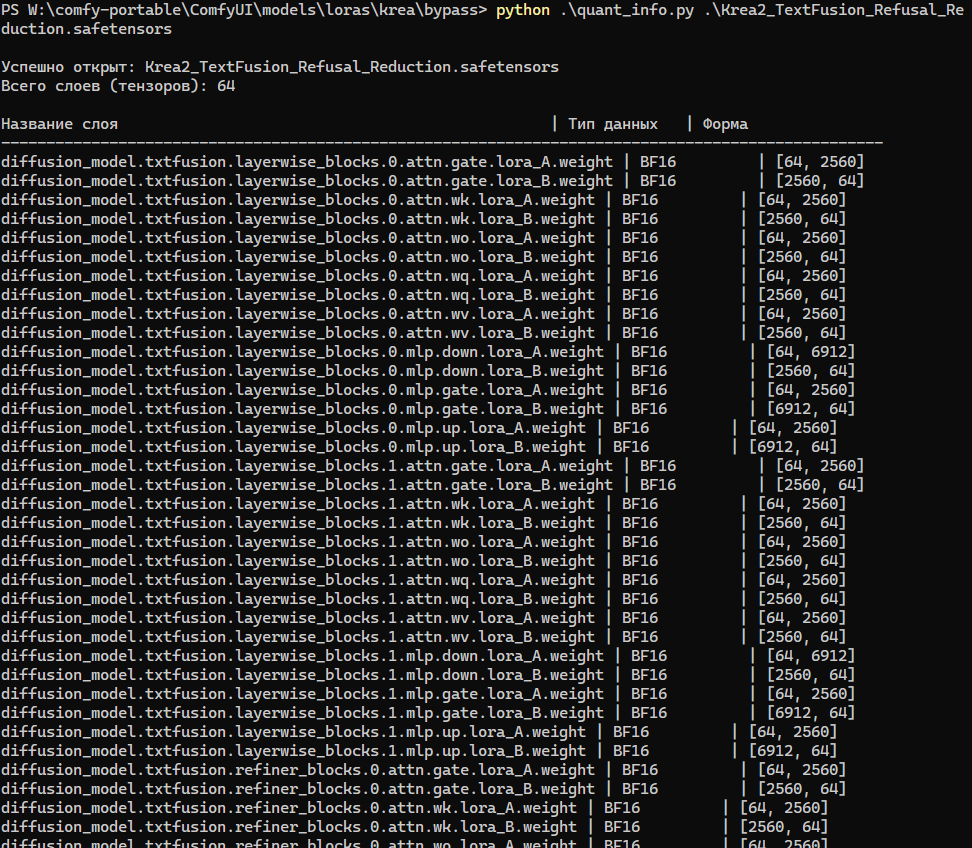Screen dimensions: 972x848
Task: Click the PS working directory path in prompt
Action: coord(253,11)
